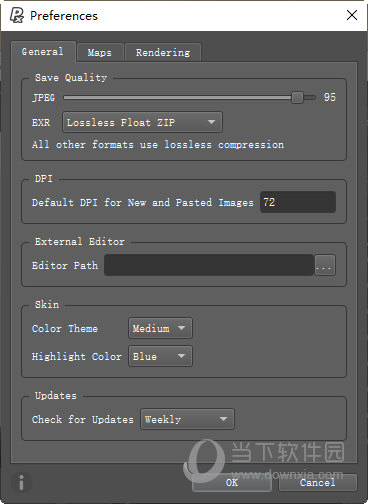
Task: Confirm settings with the OK button
Action: tap(232, 482)
